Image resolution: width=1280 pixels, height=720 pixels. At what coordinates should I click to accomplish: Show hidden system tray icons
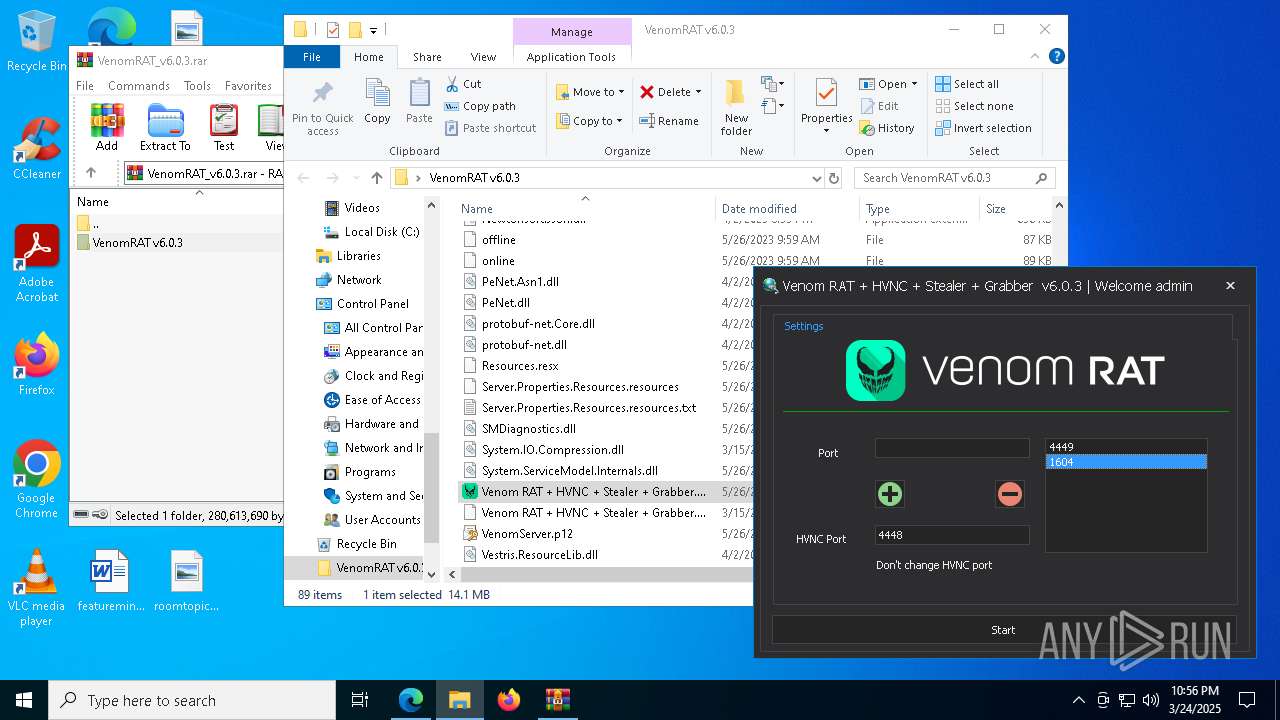pos(1078,700)
